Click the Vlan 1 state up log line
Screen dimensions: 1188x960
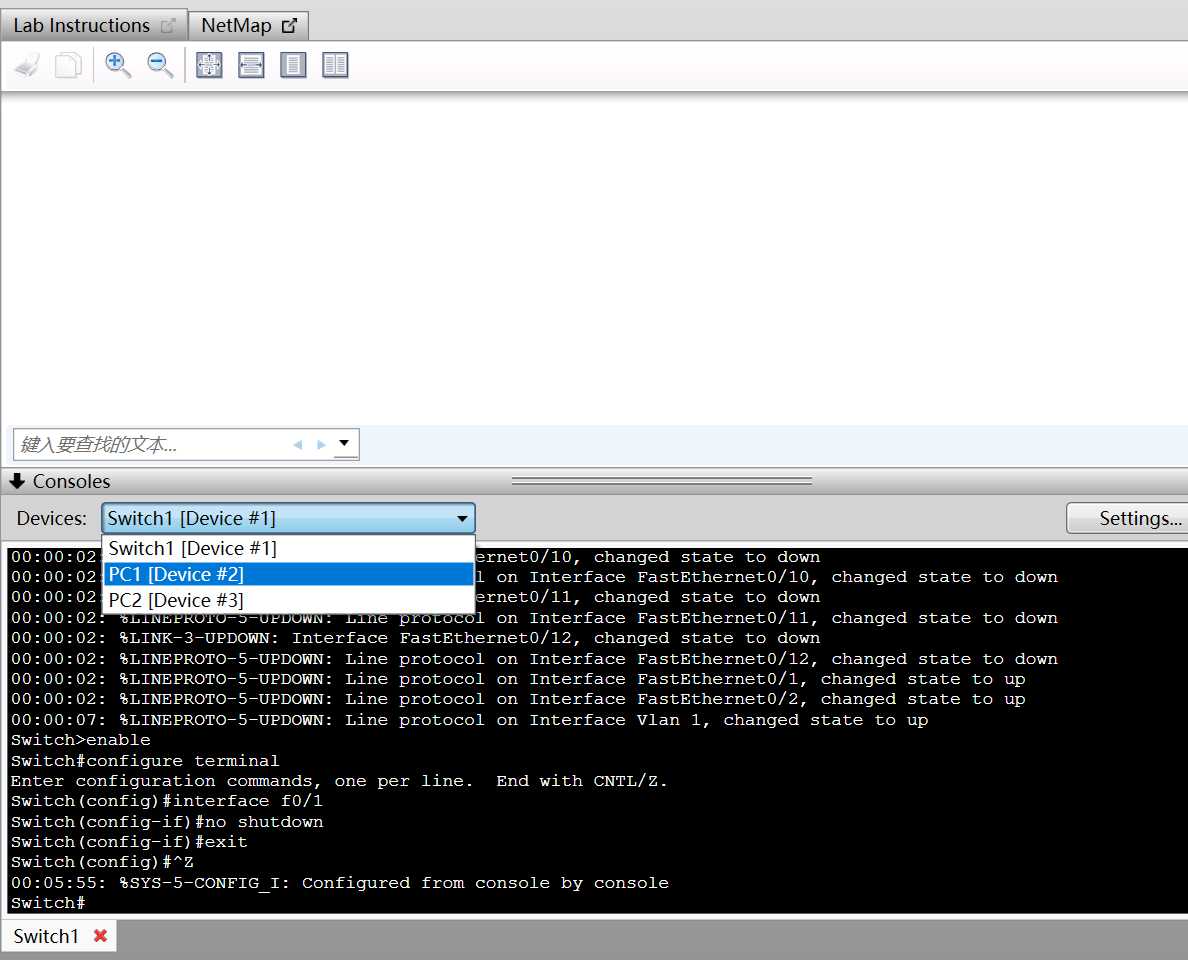pos(469,720)
